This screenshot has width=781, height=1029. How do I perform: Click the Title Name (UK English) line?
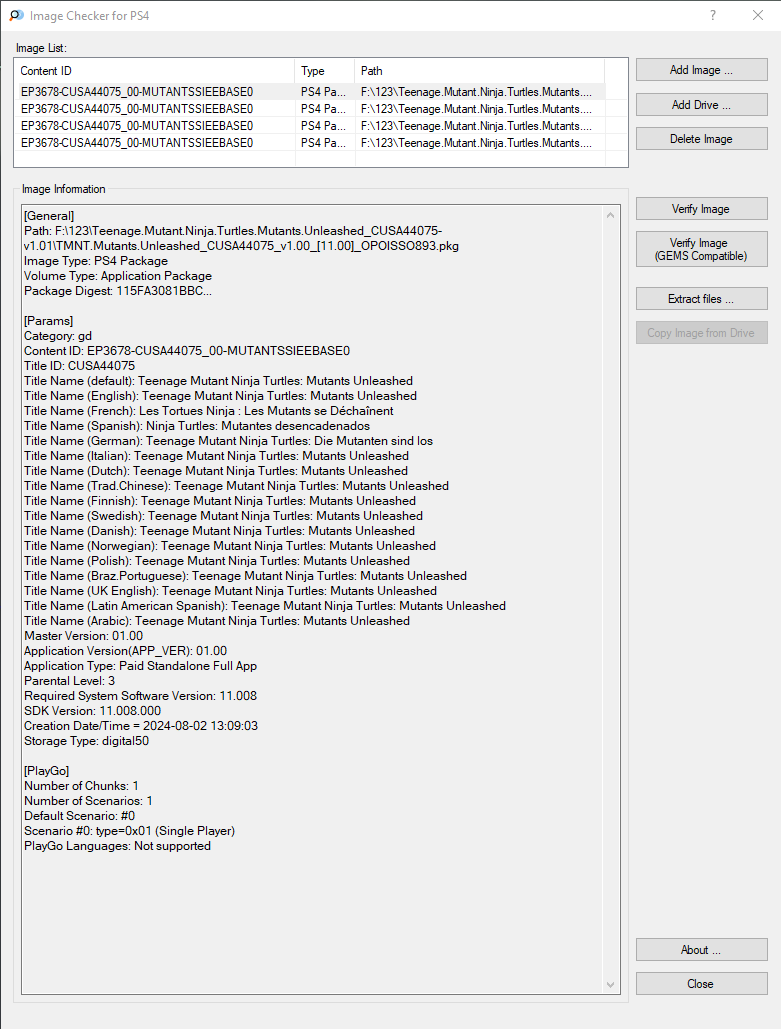(230, 591)
